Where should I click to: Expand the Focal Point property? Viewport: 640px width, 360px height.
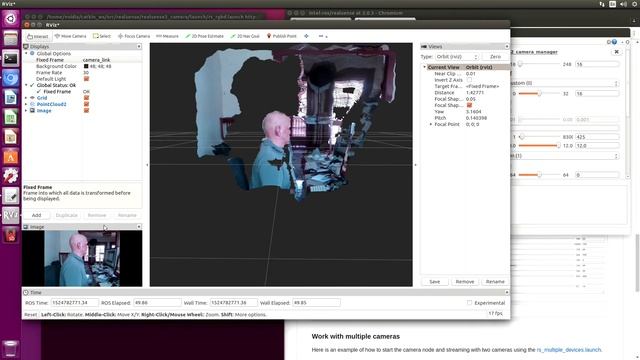coord(431,124)
